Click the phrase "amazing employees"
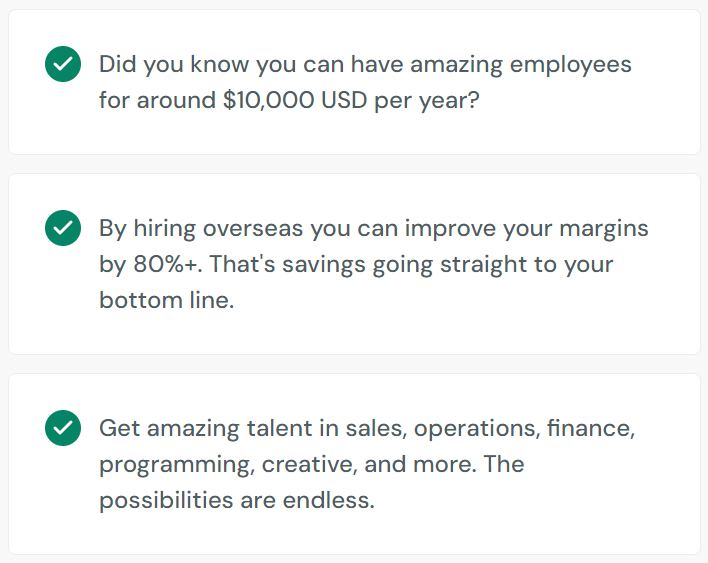 (x=521, y=65)
